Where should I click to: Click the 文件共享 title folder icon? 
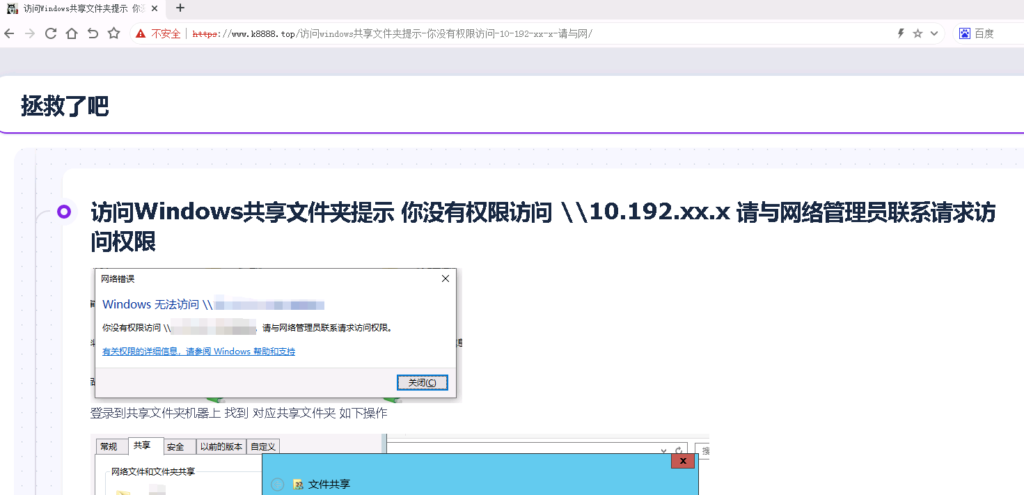298,485
